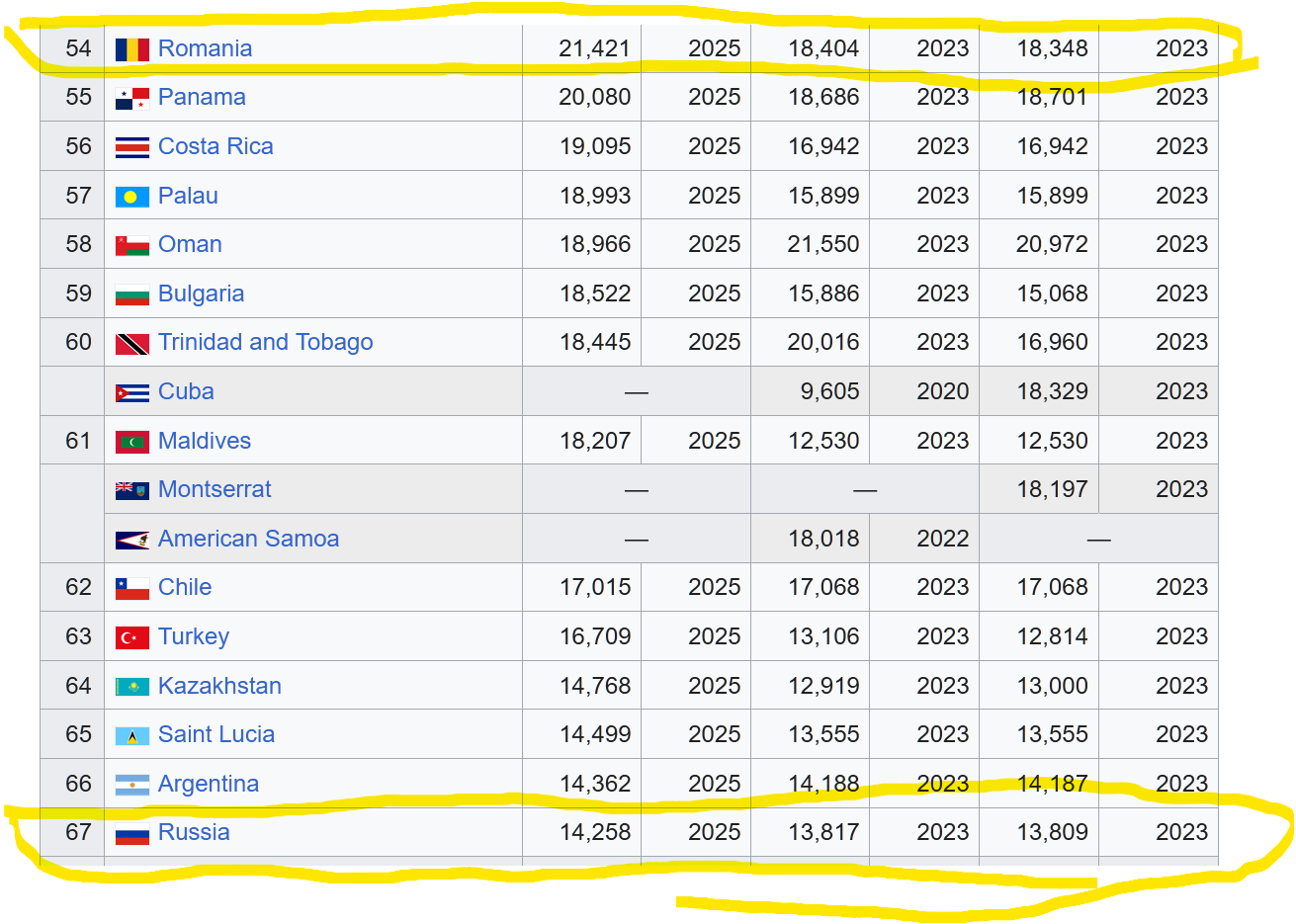Open the Chile link
The height and width of the screenshot is (924, 1296).
tap(185, 587)
